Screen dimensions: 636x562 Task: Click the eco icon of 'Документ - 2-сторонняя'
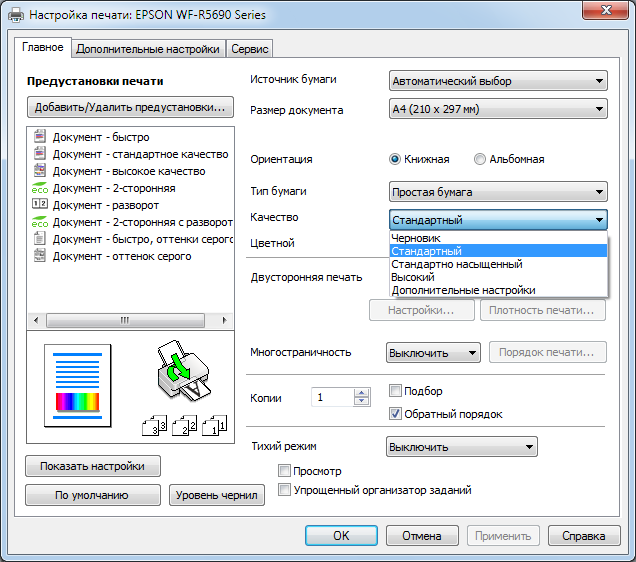click(39, 188)
